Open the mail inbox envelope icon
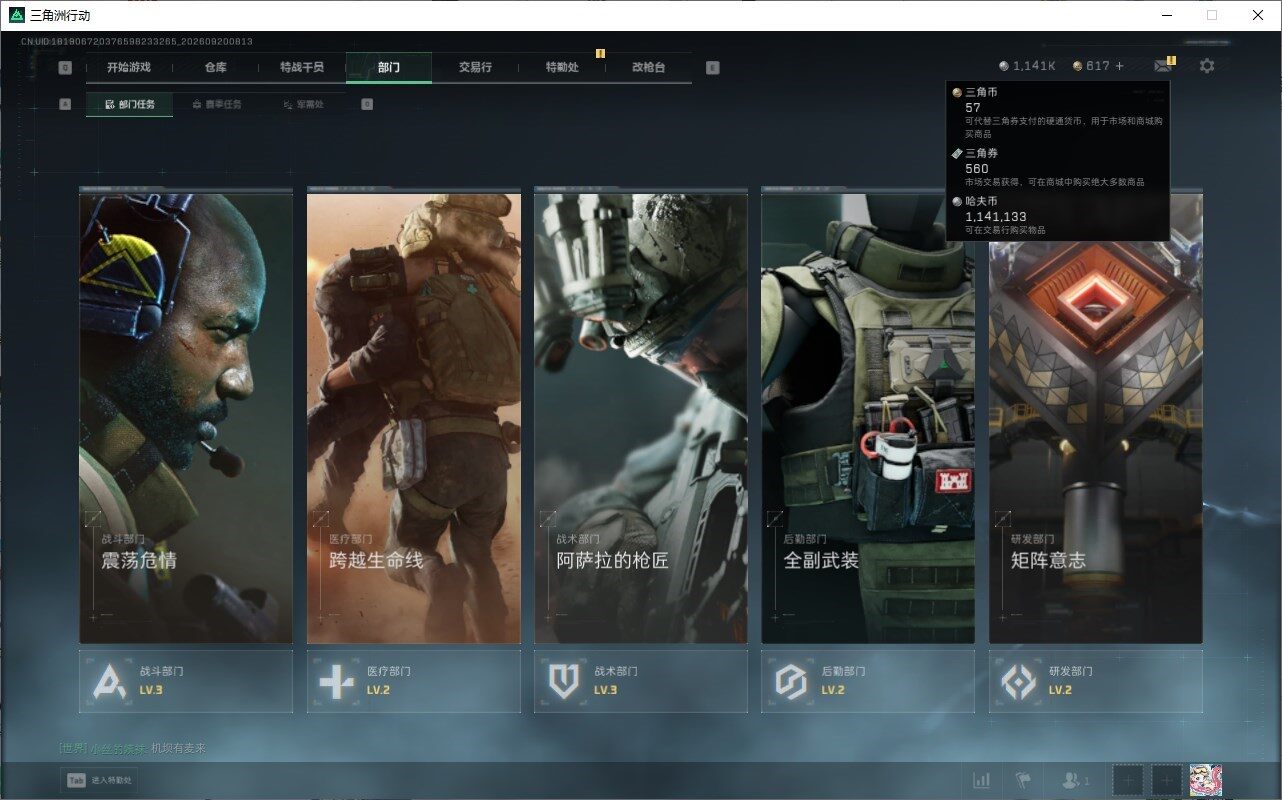 pyautogui.click(x=1162, y=66)
